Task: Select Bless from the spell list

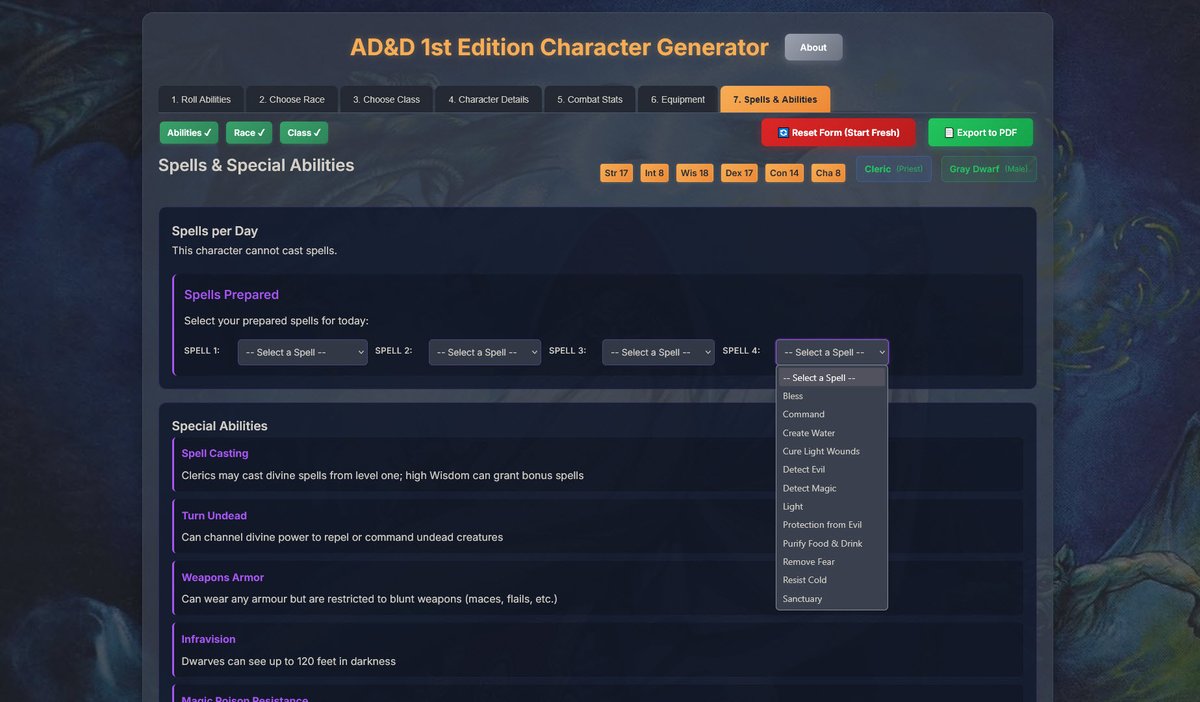Action: [x=832, y=396]
